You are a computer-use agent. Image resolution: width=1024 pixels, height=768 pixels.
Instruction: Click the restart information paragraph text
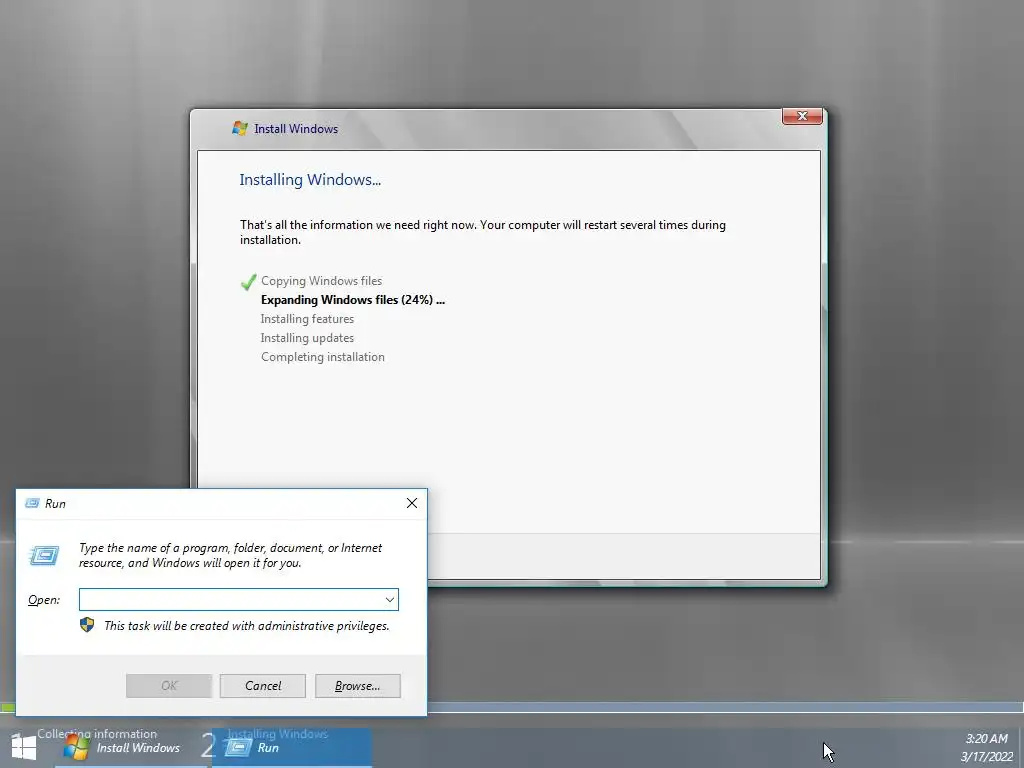pyautogui.click(x=483, y=232)
